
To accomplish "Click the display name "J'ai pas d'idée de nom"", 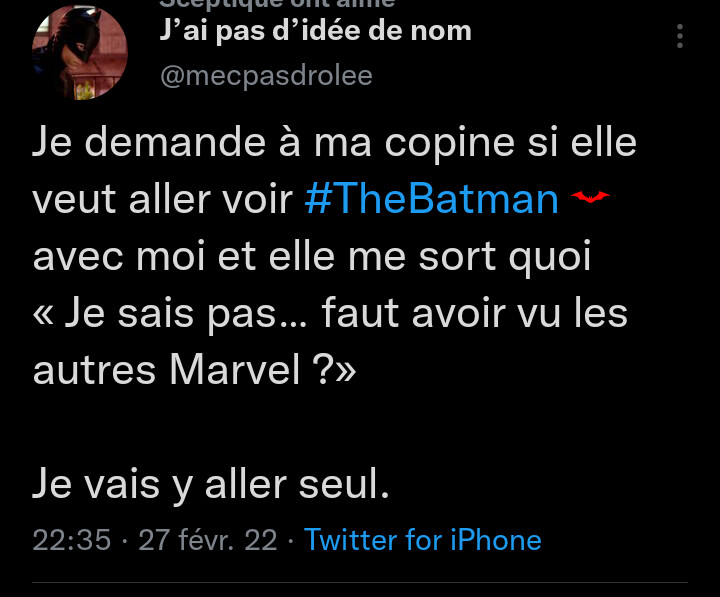I will click(x=315, y=31).
